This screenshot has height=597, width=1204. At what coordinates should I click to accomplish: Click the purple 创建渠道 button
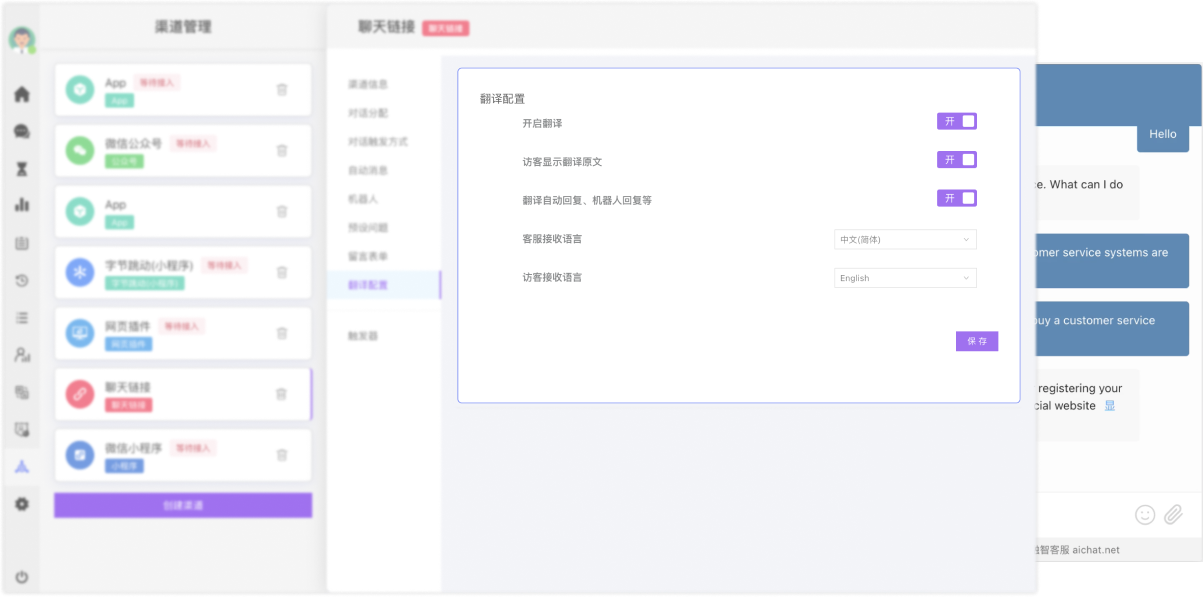click(x=183, y=506)
